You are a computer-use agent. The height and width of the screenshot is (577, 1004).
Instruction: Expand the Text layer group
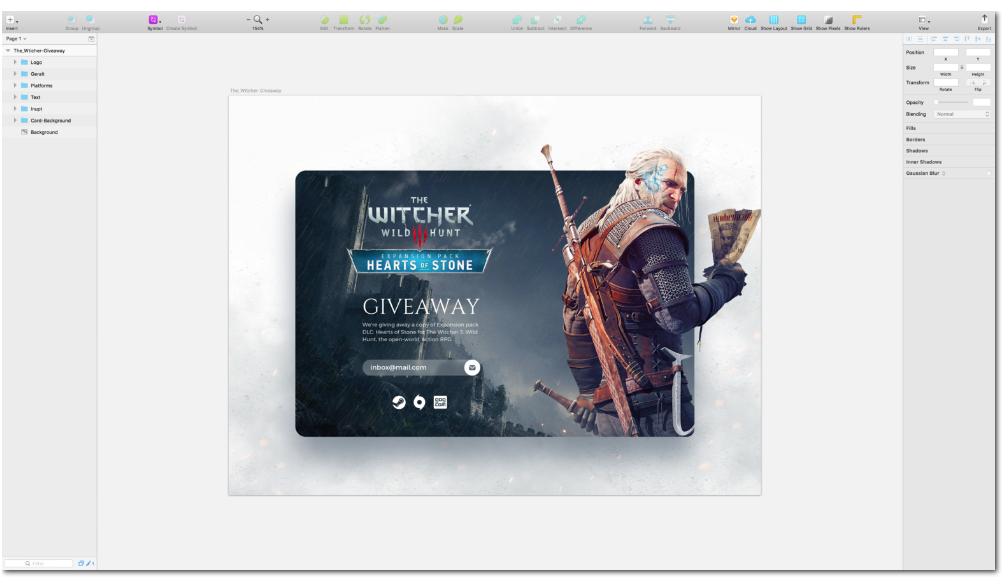[15, 97]
